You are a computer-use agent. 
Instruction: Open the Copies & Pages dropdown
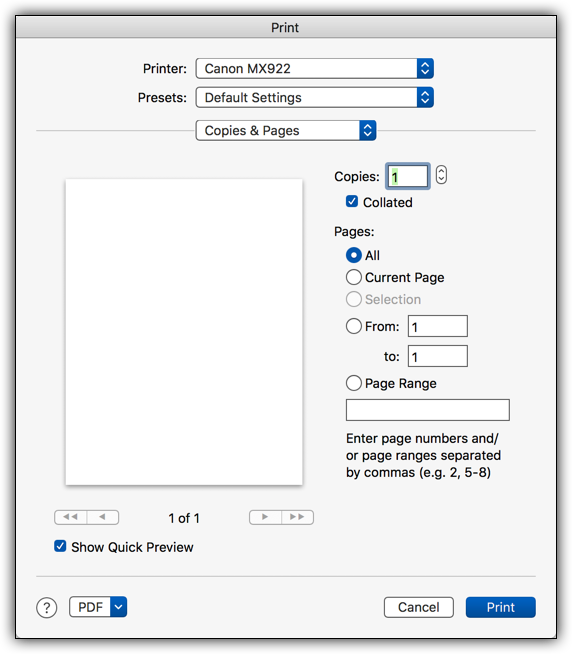286,131
